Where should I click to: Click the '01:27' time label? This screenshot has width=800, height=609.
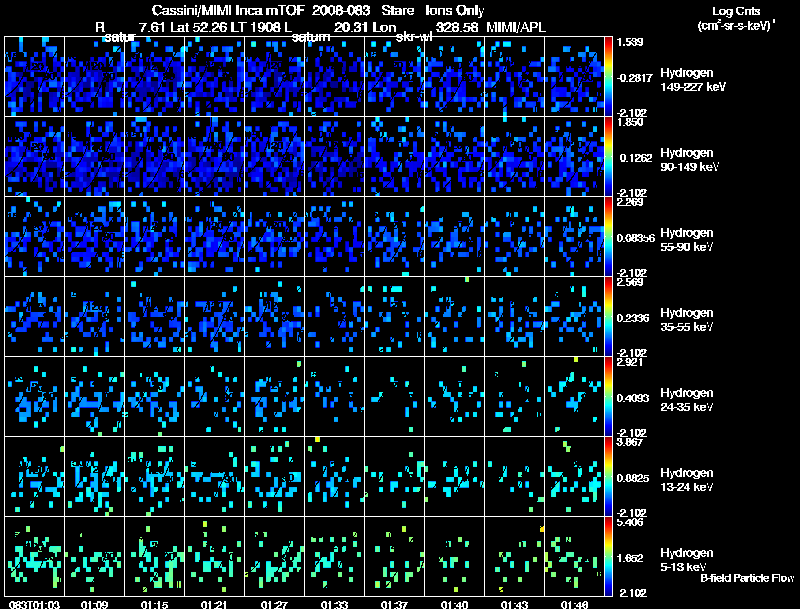point(274,604)
